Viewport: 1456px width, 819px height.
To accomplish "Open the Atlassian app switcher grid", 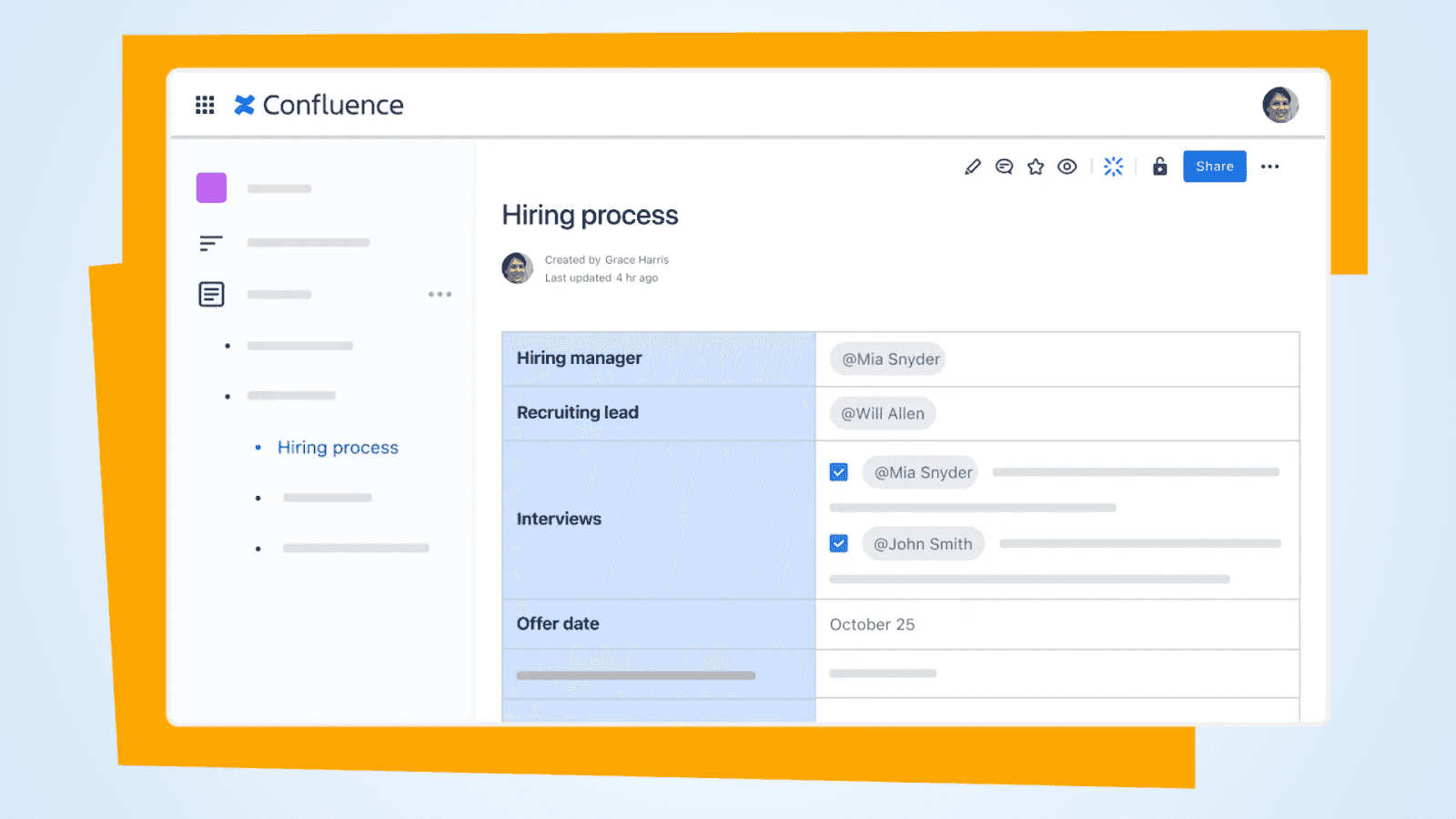I will pyautogui.click(x=205, y=105).
